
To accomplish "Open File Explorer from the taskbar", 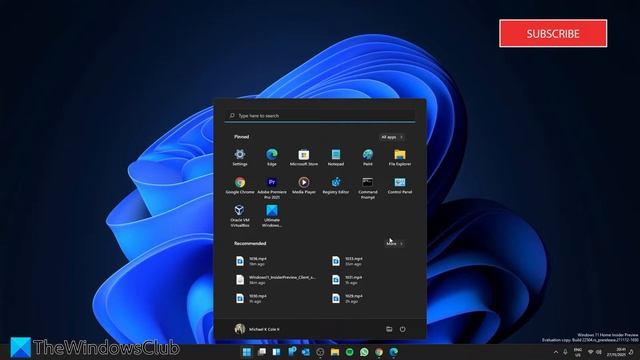I will click(335, 352).
